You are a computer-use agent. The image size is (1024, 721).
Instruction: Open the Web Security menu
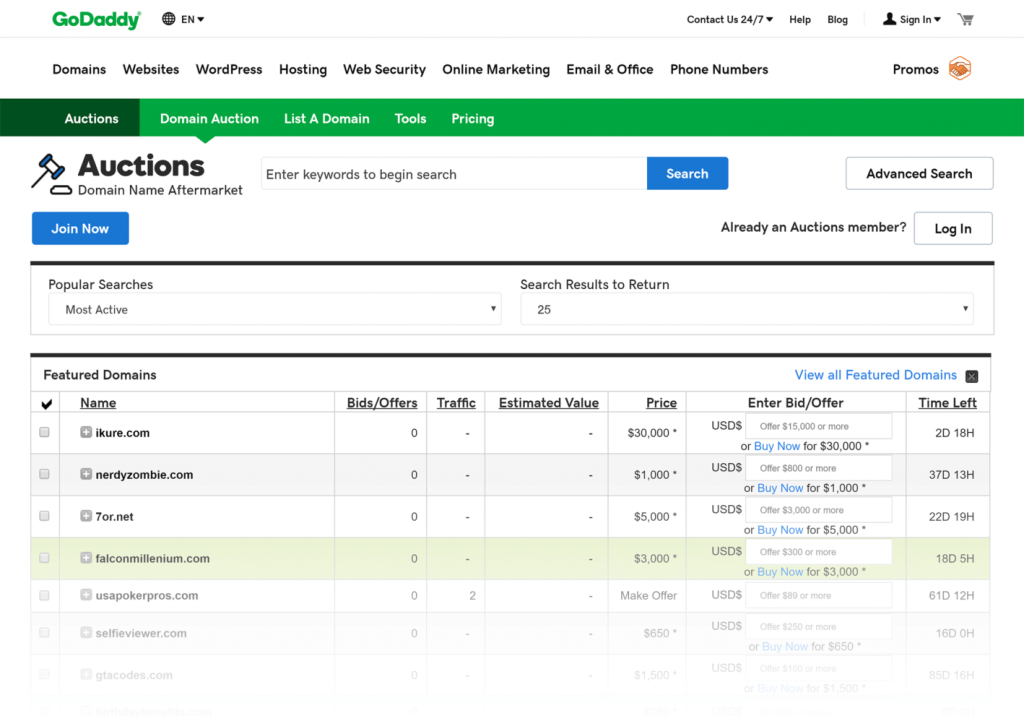point(384,69)
